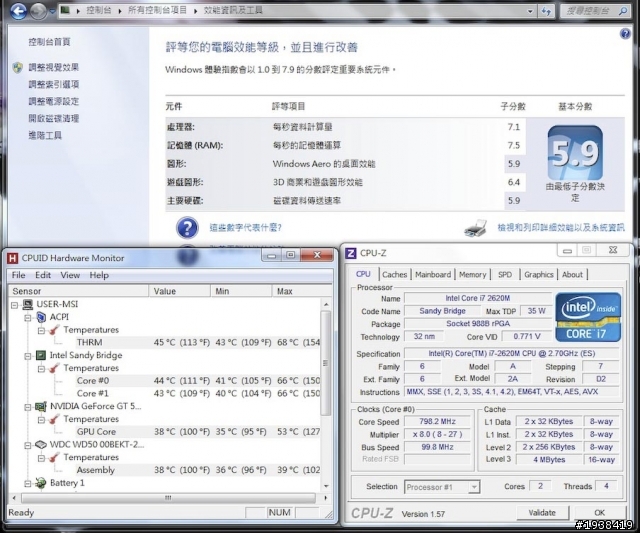Click the Value column header

(x=180, y=291)
